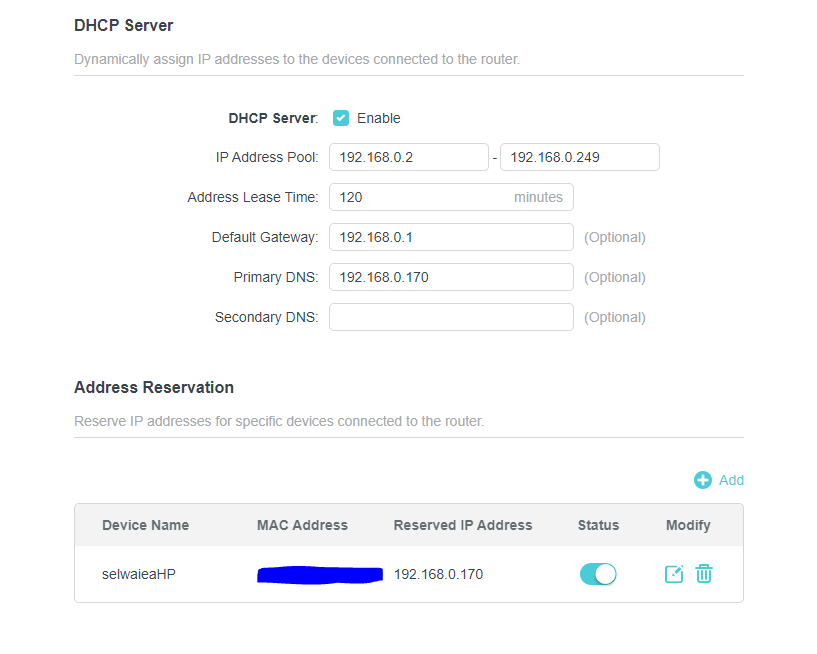Image resolution: width=817 pixels, height=654 pixels.
Task: Click the Modify column header
Action: point(688,525)
